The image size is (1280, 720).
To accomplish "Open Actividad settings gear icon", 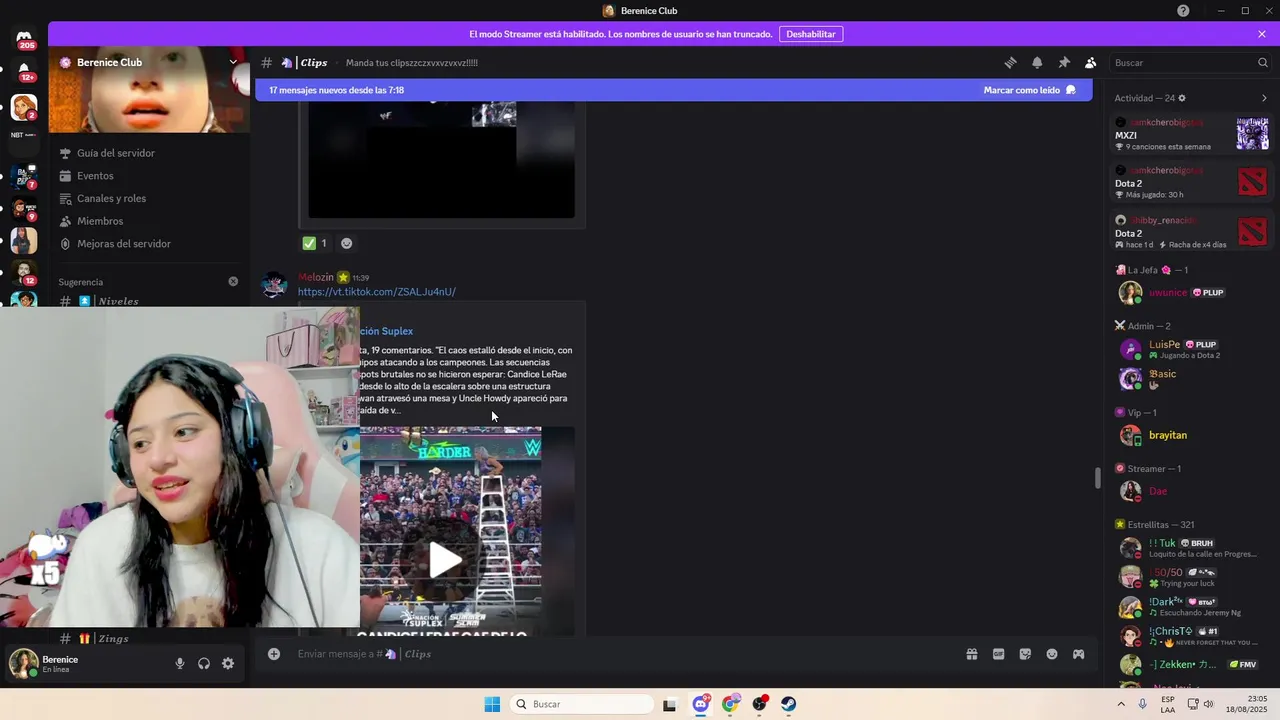I will tap(1182, 98).
